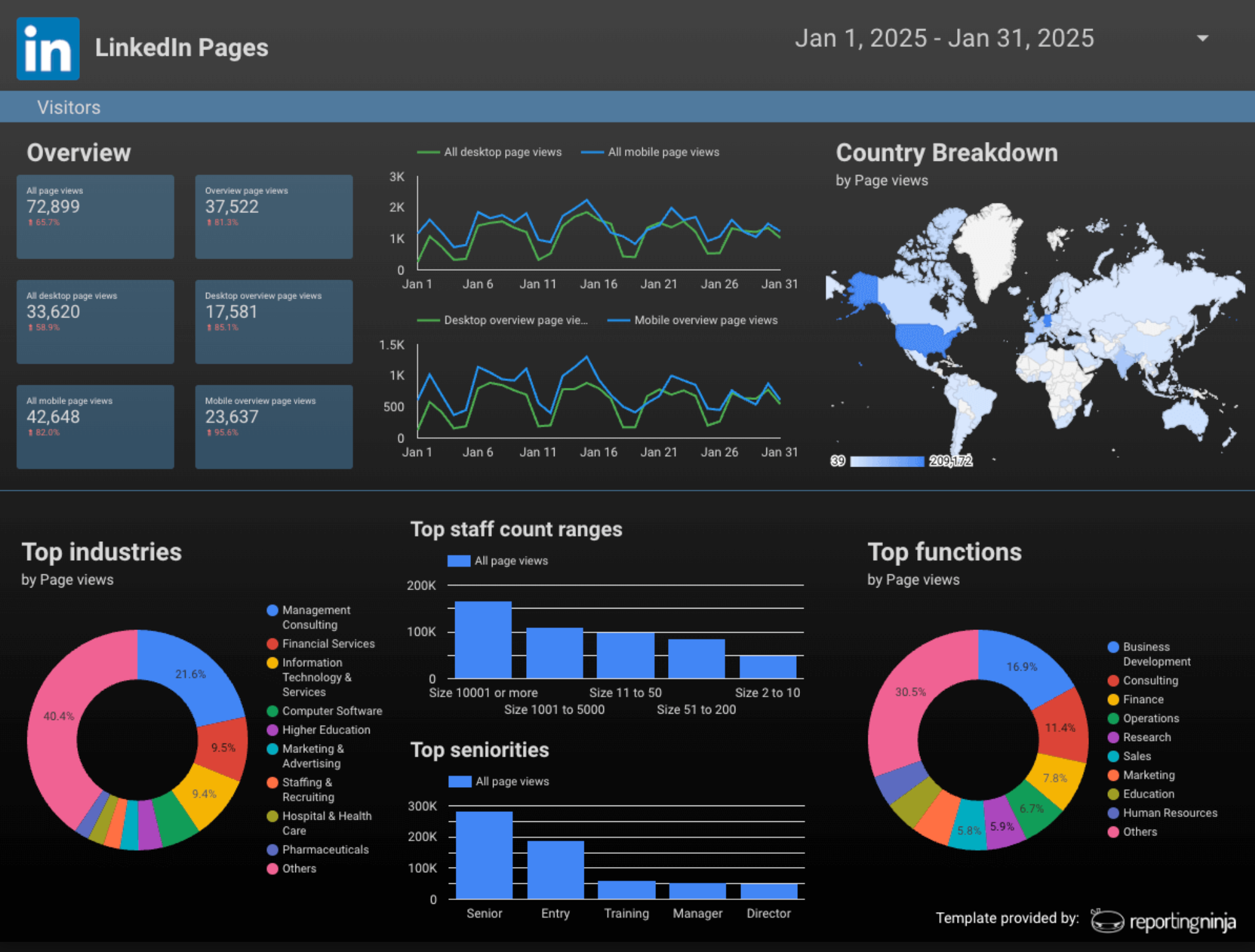Select Others in Top functions legend
Viewport: 1255px width, 952px height.
pos(1133,832)
